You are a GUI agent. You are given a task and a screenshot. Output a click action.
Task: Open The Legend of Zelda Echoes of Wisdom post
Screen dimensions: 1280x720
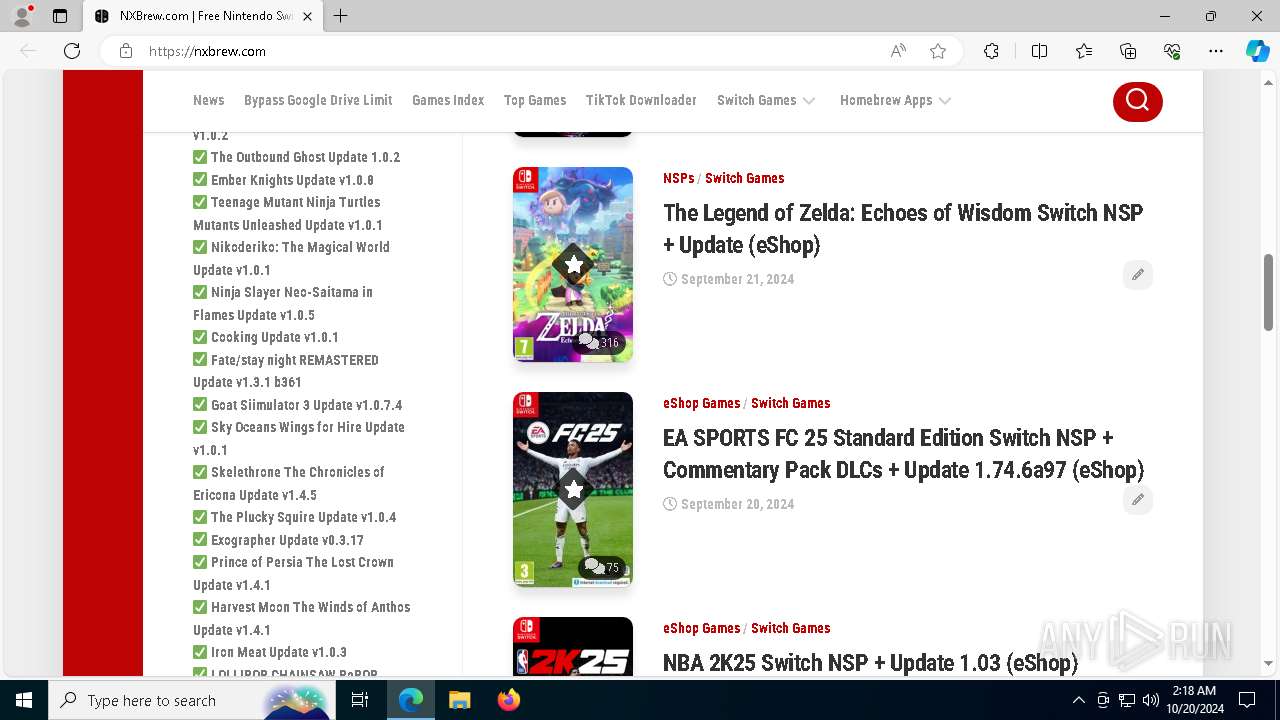pyautogui.click(x=903, y=228)
